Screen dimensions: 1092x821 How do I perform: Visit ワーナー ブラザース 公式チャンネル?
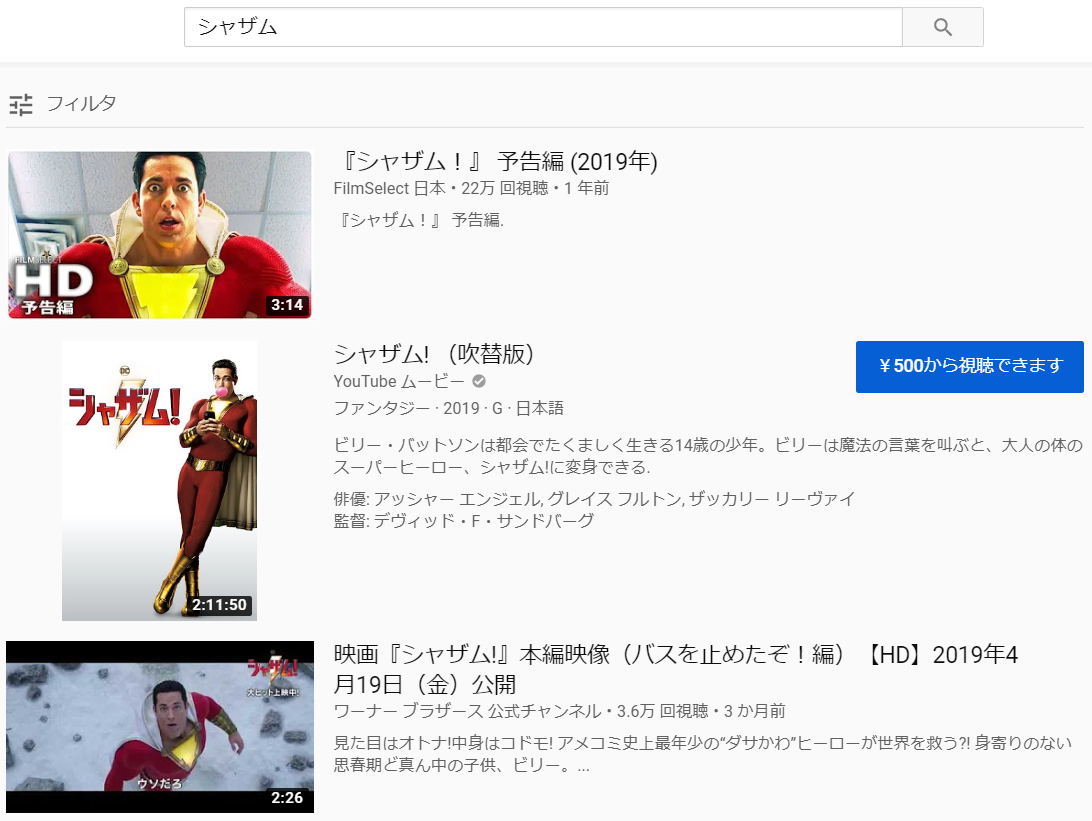pos(467,711)
